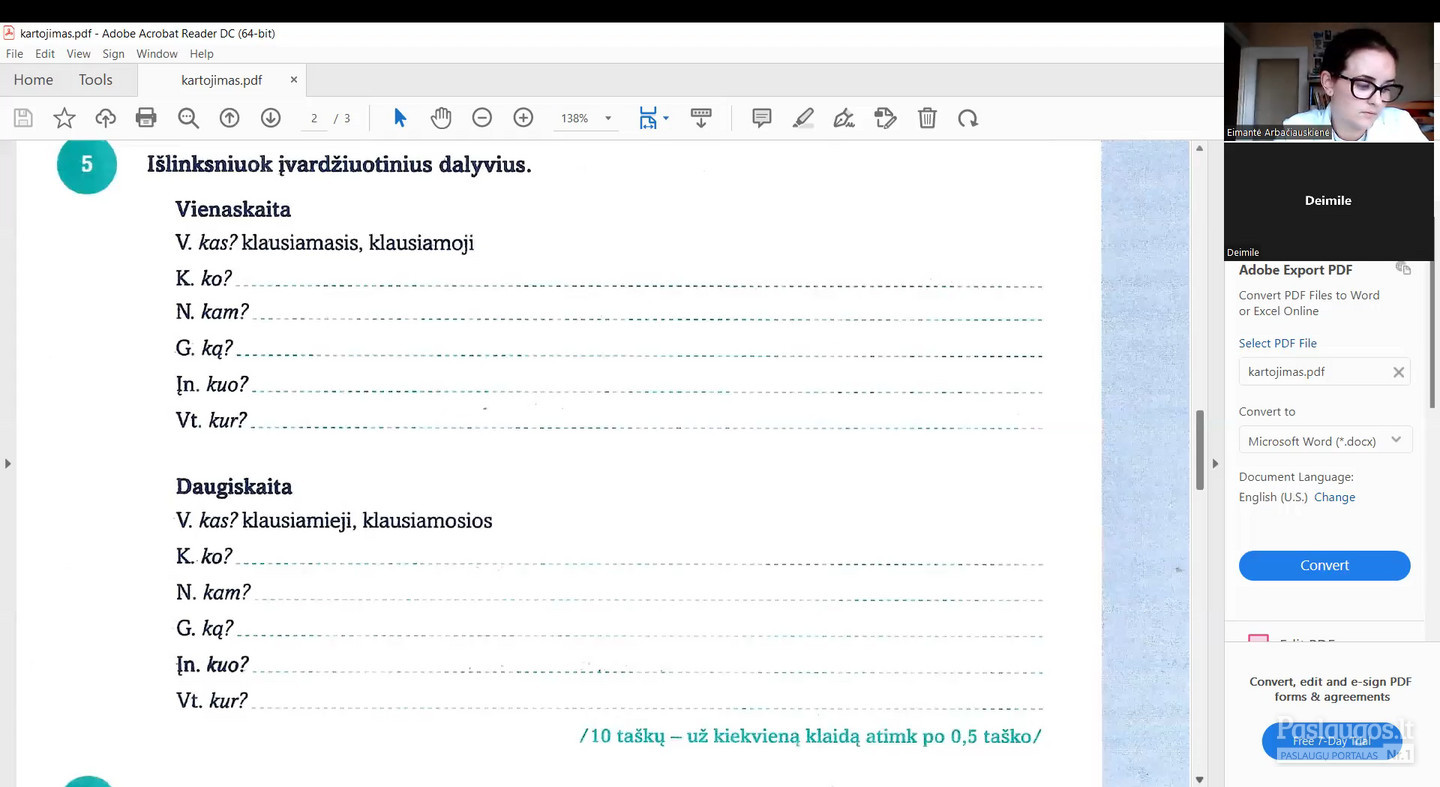Switch to the Home tab
This screenshot has height=787, width=1440.
pyautogui.click(x=33, y=80)
